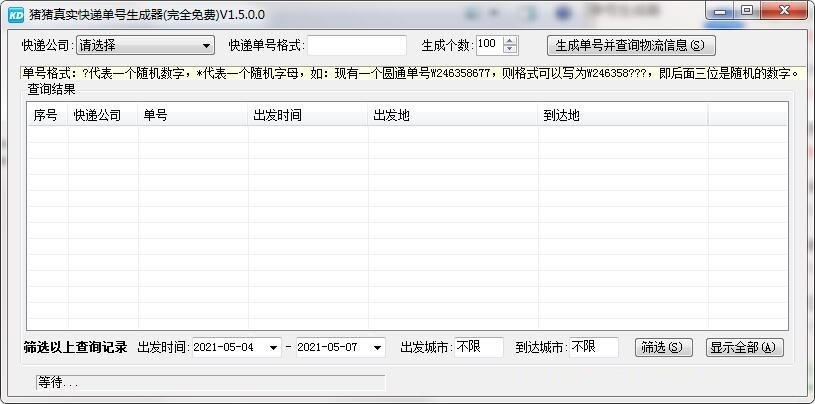Click the 出发地 column header
This screenshot has height=404, width=815.
[x=453, y=115]
